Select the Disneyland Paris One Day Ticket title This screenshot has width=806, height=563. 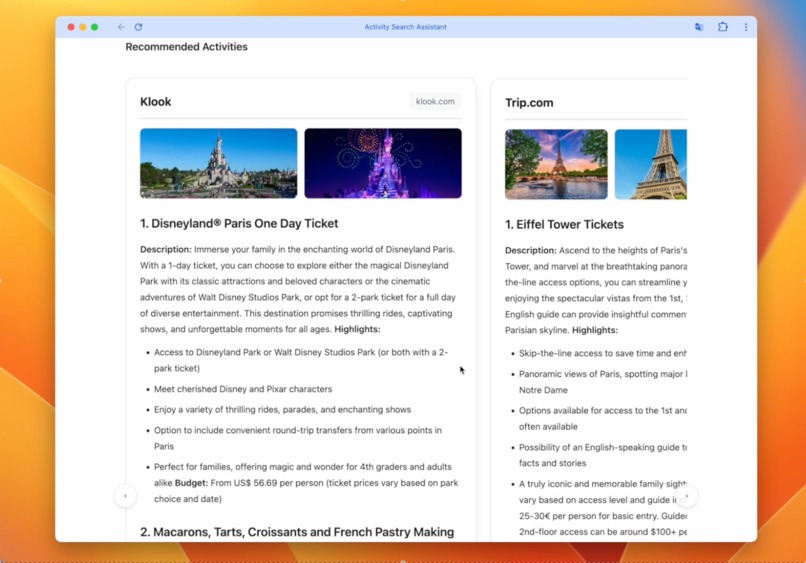click(x=239, y=224)
